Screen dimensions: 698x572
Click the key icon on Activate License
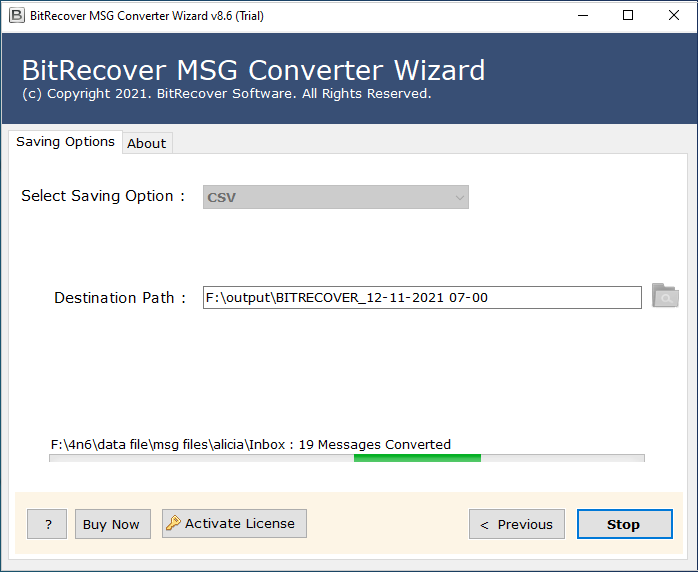[173, 523]
